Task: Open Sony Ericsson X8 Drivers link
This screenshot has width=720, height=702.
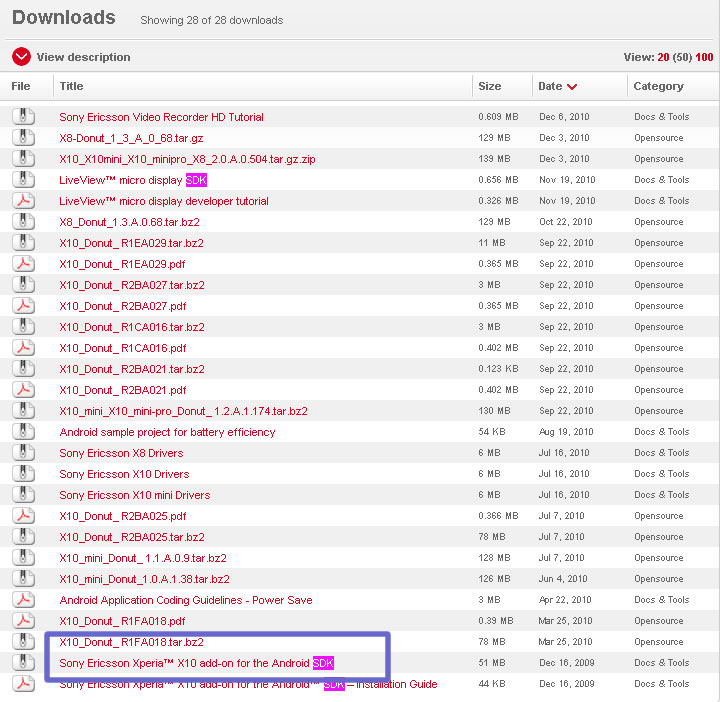Action: 121,453
